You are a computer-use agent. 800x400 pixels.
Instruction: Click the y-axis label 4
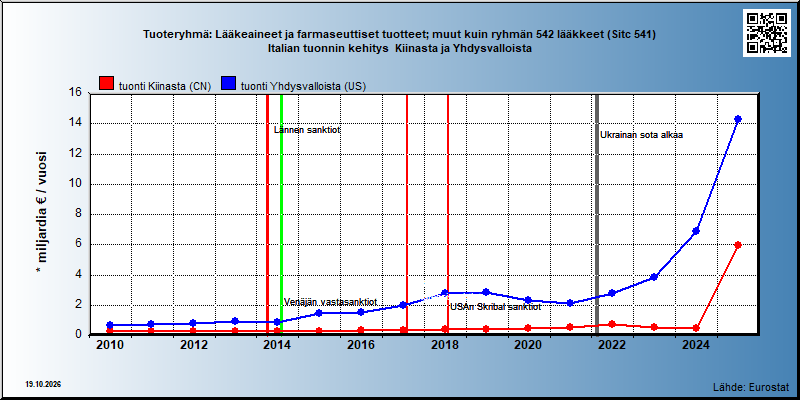[x=79, y=275]
